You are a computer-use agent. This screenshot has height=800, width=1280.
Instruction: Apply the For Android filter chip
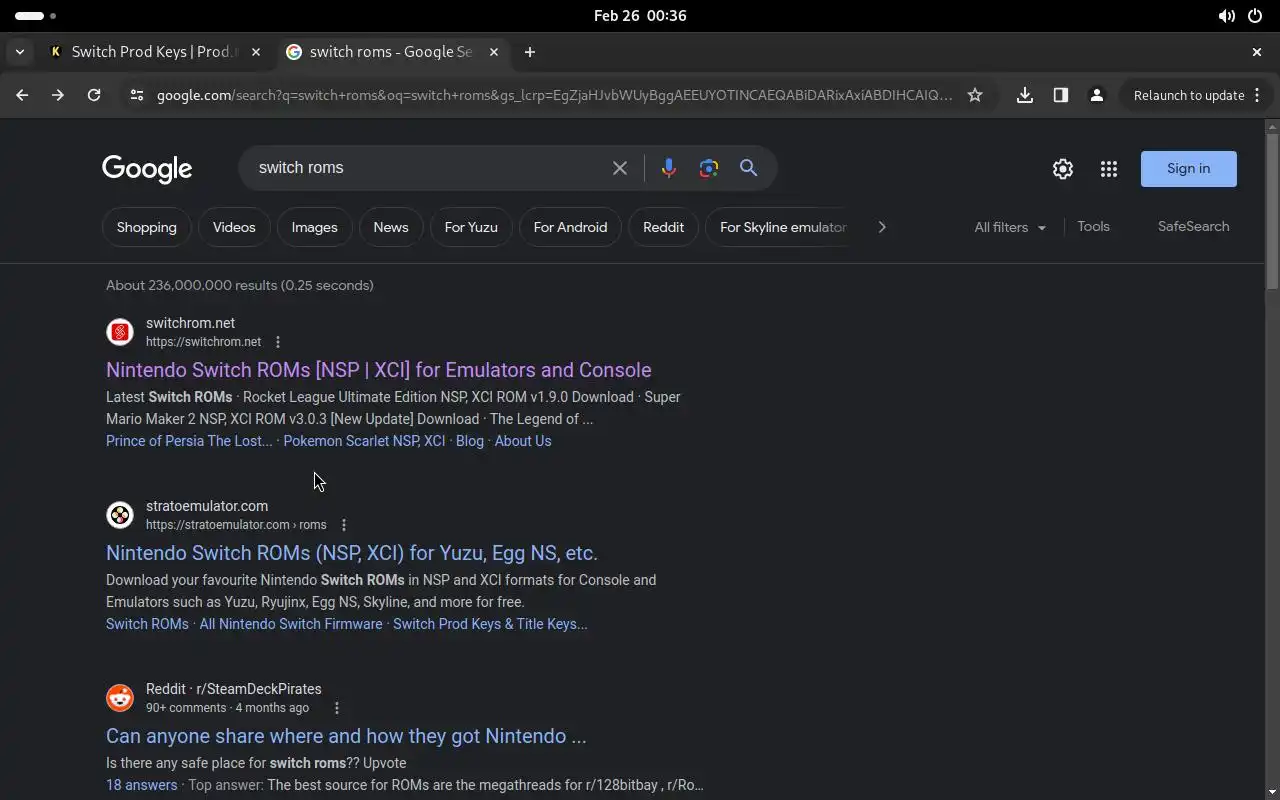click(x=570, y=227)
